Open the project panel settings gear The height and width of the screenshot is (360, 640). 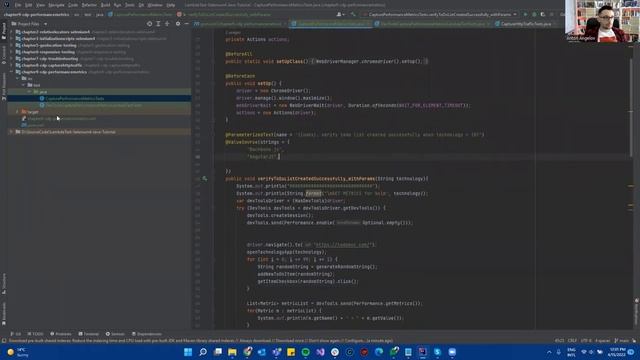tap(178, 24)
